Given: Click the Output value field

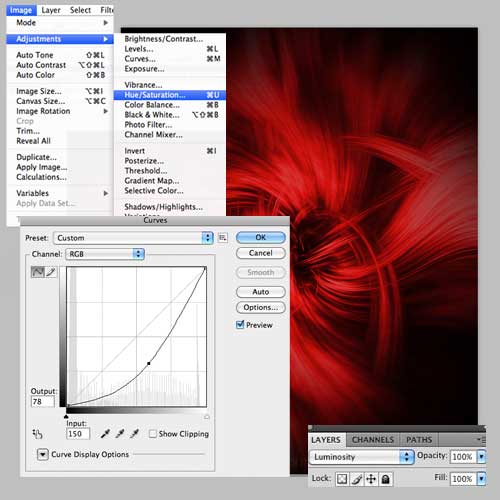Looking at the screenshot, I should click(43, 402).
